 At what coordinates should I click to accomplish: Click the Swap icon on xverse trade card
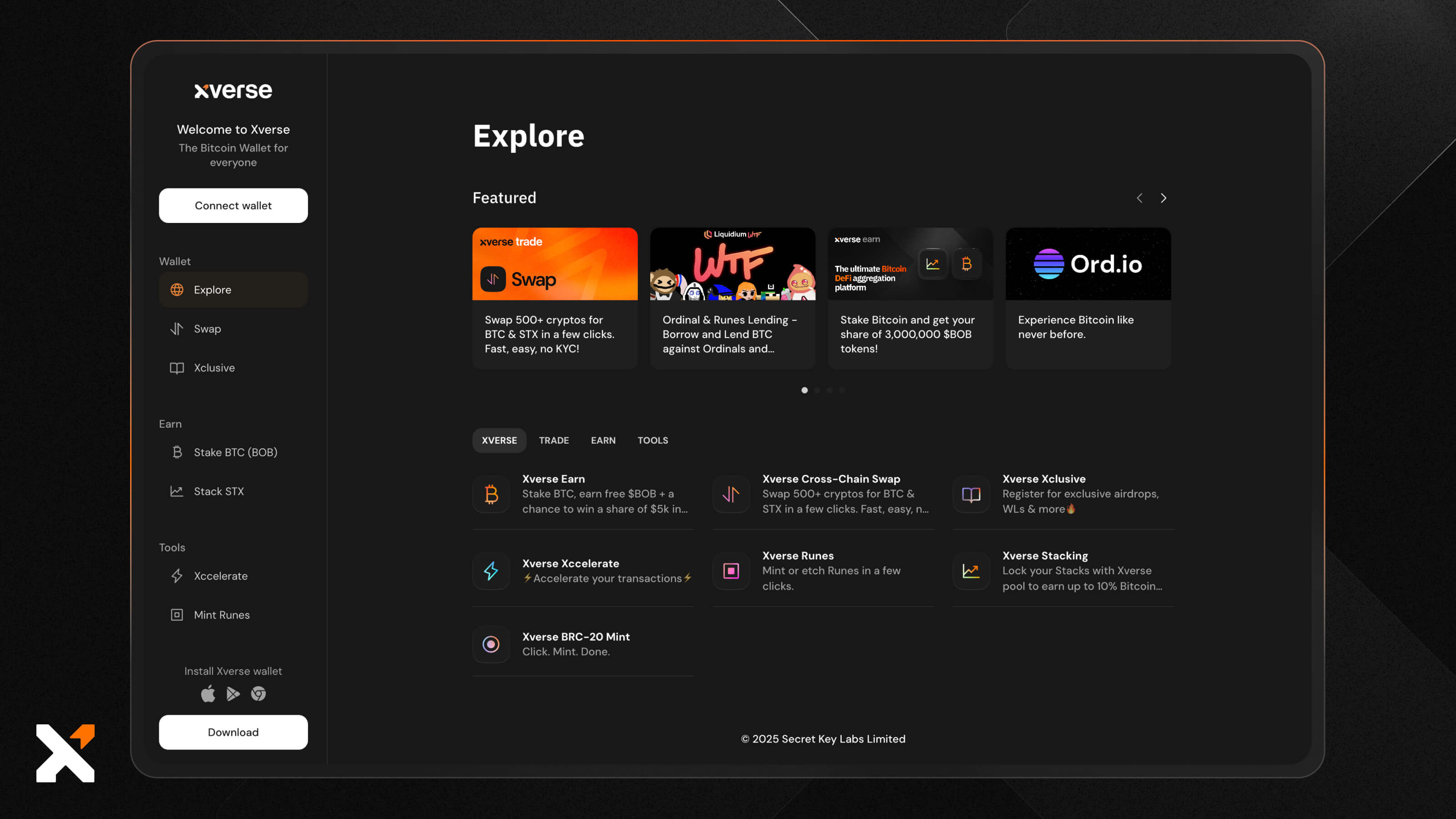tap(493, 279)
